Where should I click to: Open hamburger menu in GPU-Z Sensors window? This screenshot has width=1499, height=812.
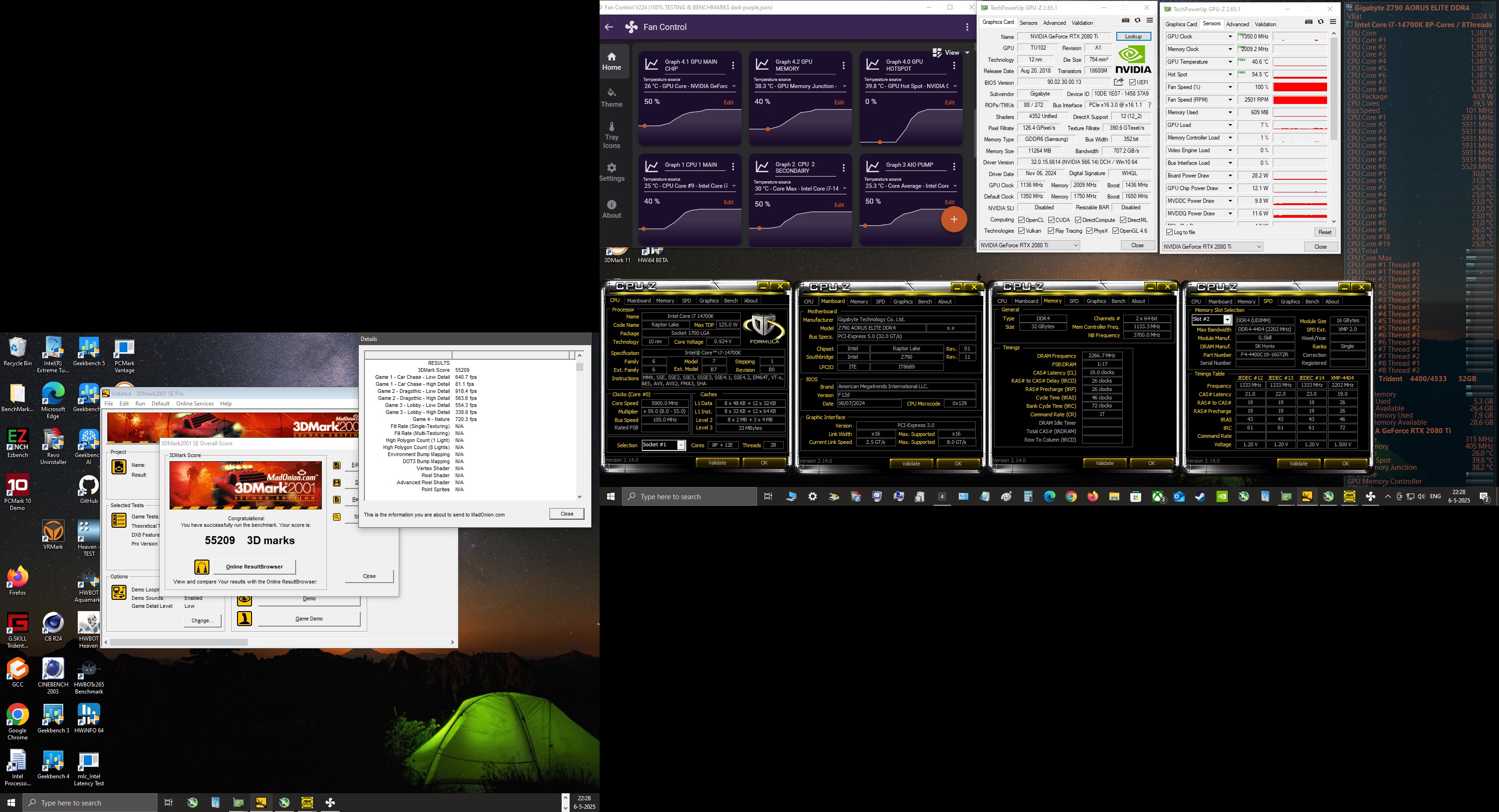click(1333, 22)
